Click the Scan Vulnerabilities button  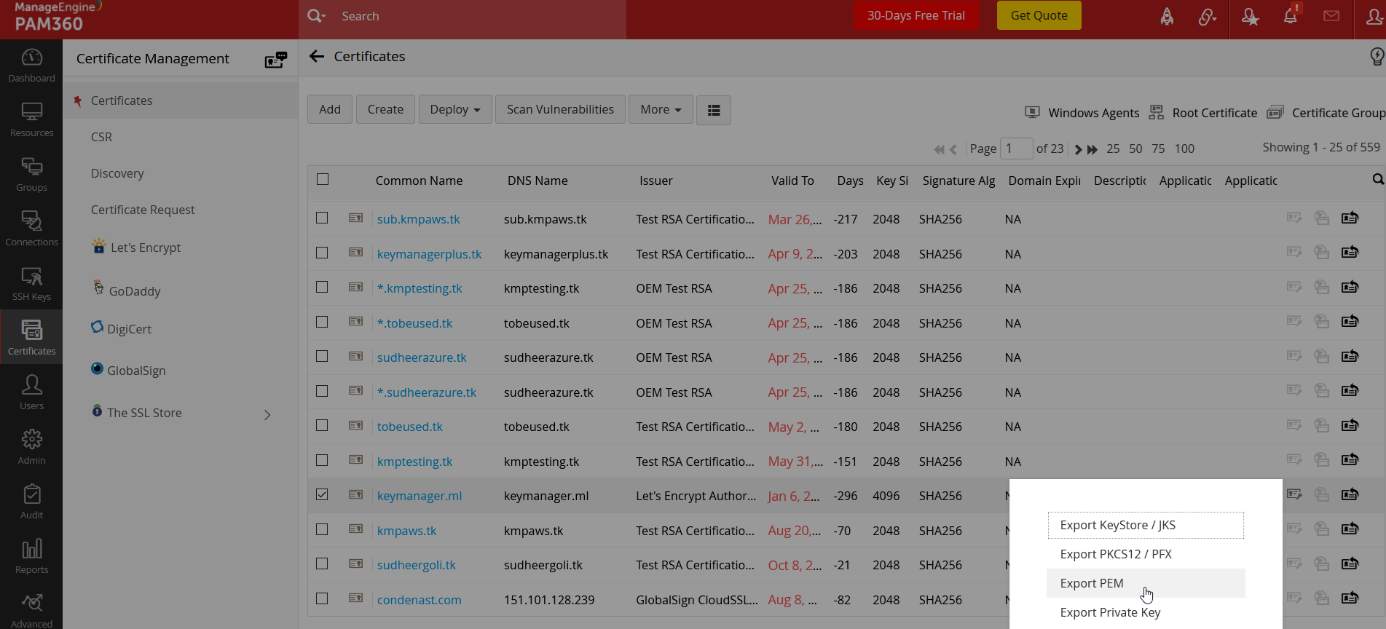(x=560, y=110)
